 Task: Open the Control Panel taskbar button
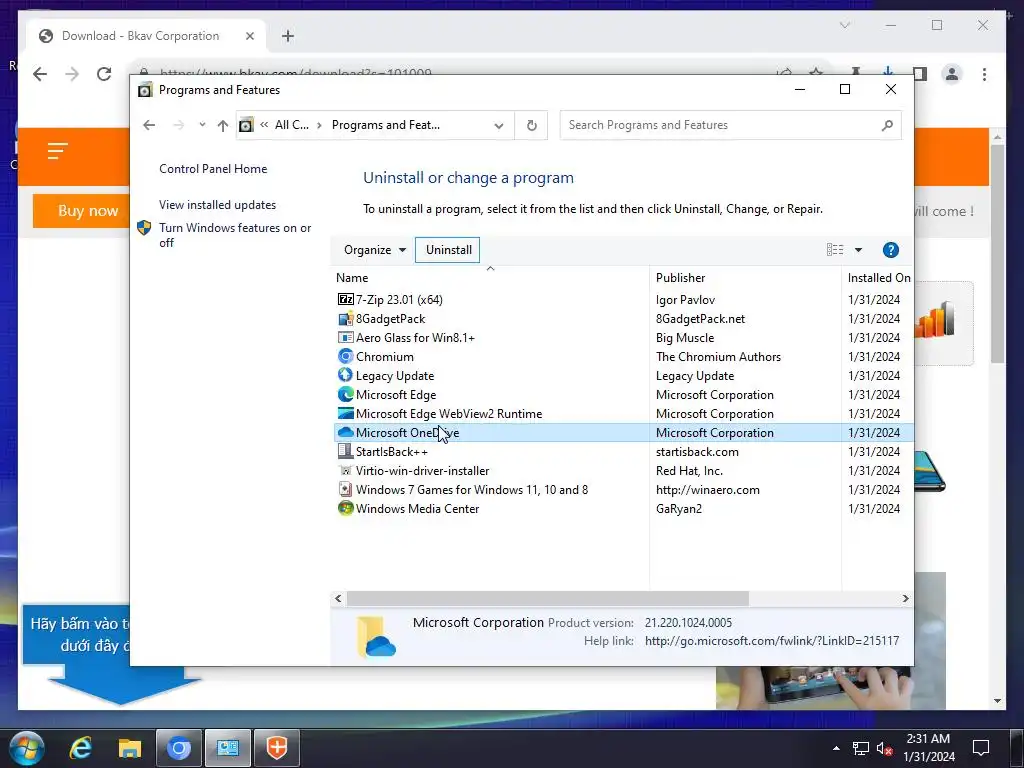tap(228, 748)
